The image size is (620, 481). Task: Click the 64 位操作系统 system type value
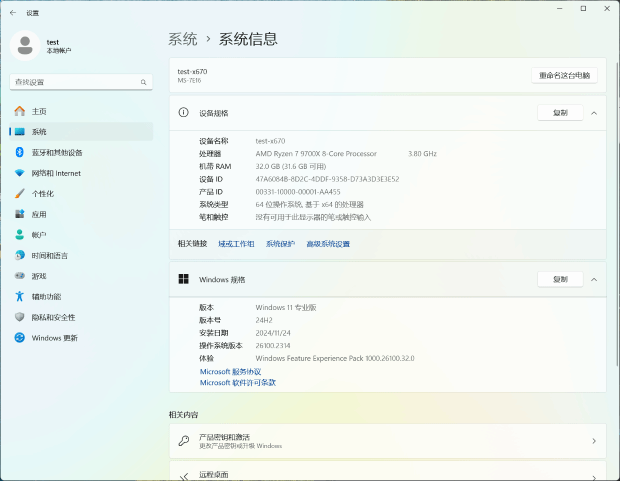tap(309, 204)
